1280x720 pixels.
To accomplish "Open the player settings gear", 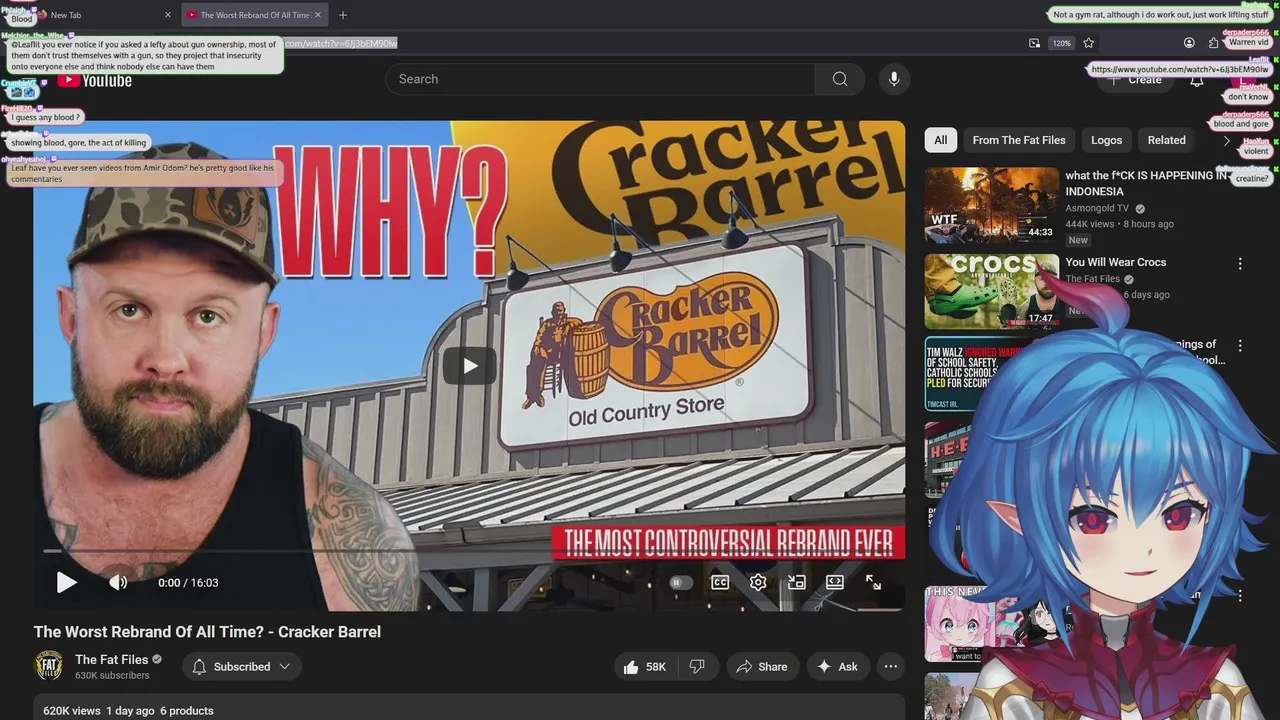I will tap(758, 582).
